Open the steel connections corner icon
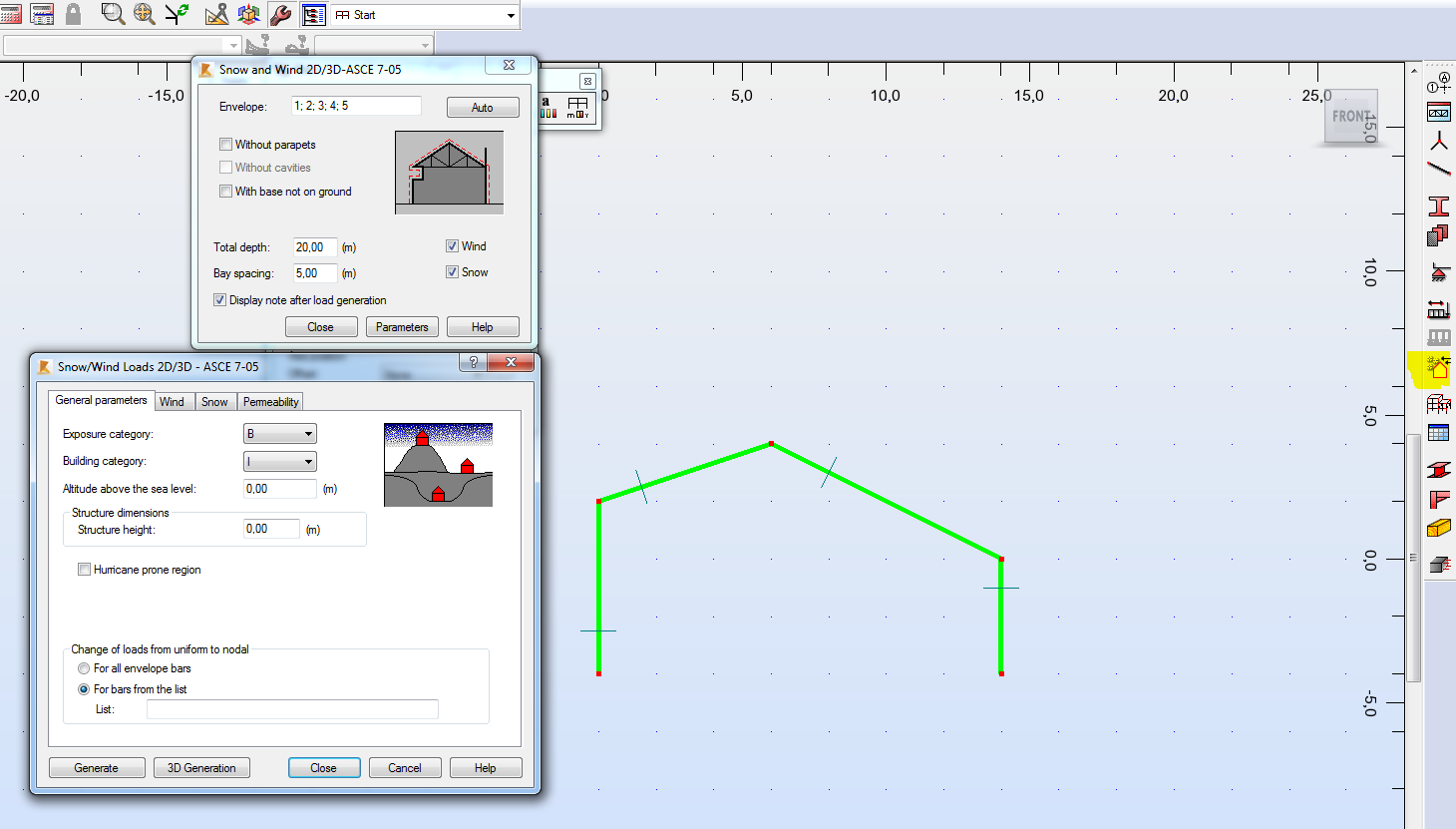The width and height of the screenshot is (1456, 829). tap(1439, 499)
